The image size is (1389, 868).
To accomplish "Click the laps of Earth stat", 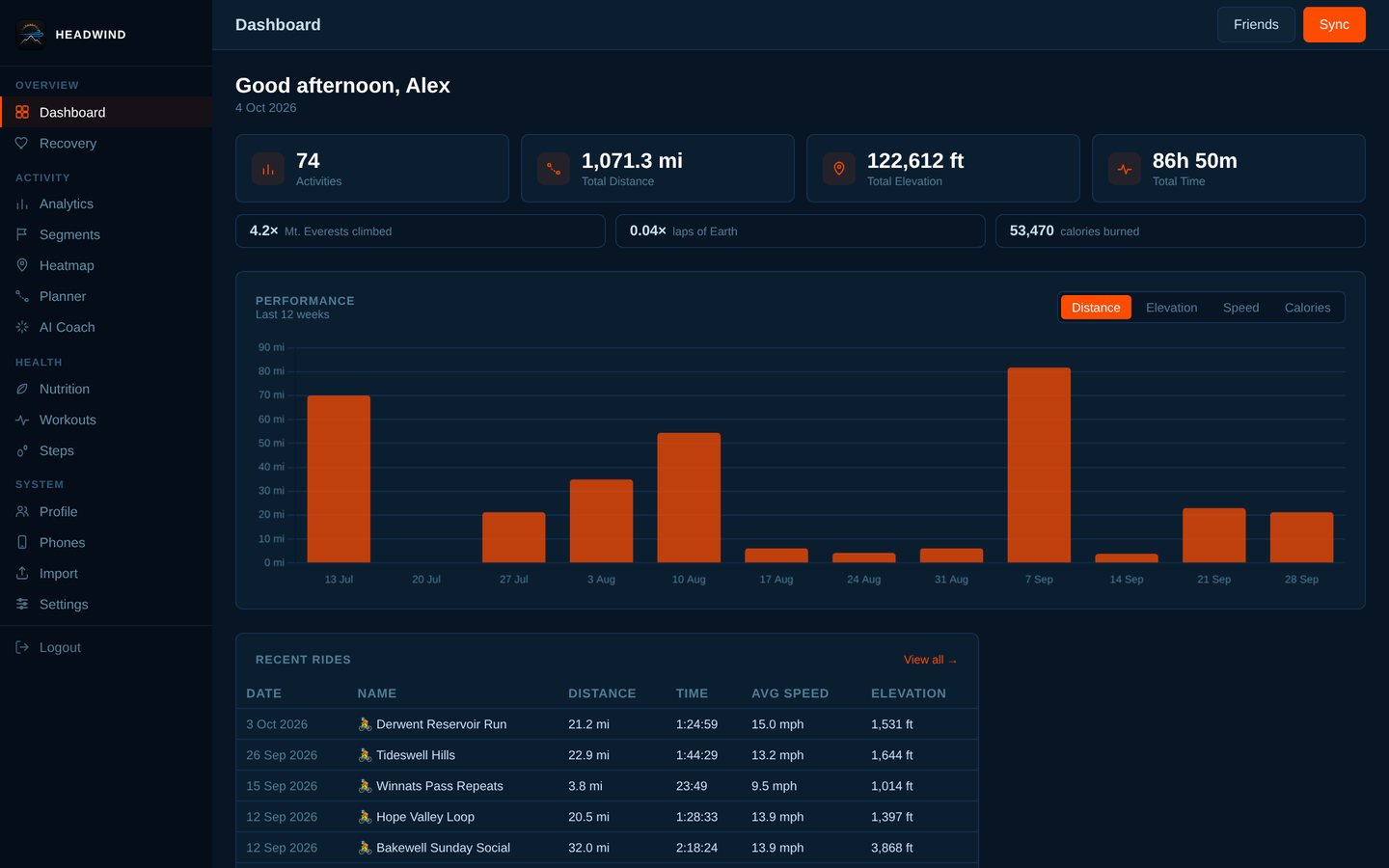I will pyautogui.click(x=801, y=231).
